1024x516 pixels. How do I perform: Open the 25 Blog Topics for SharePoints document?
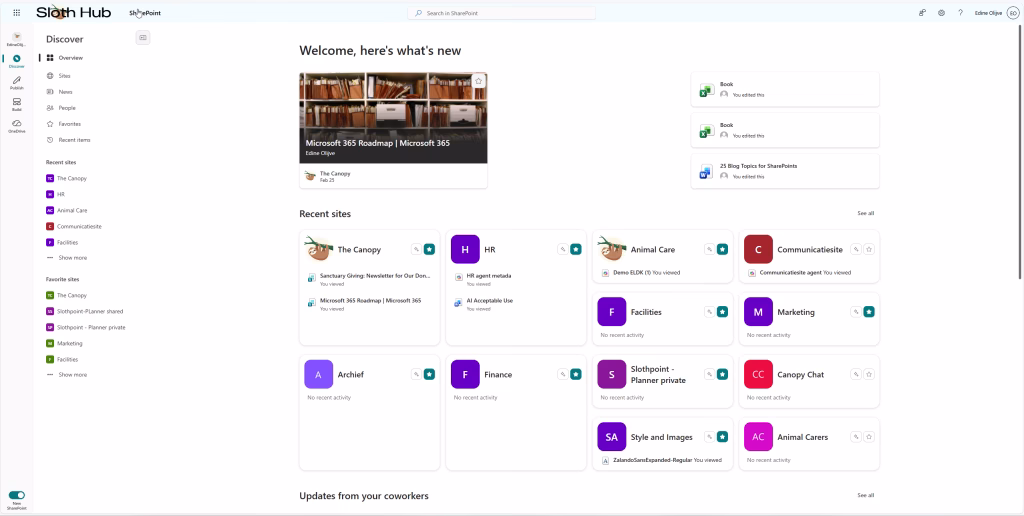coord(758,166)
